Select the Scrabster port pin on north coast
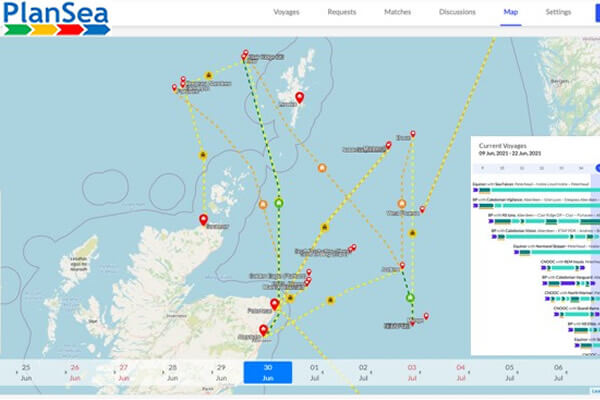Image resolution: width=600 pixels, height=400 pixels. coord(203,218)
